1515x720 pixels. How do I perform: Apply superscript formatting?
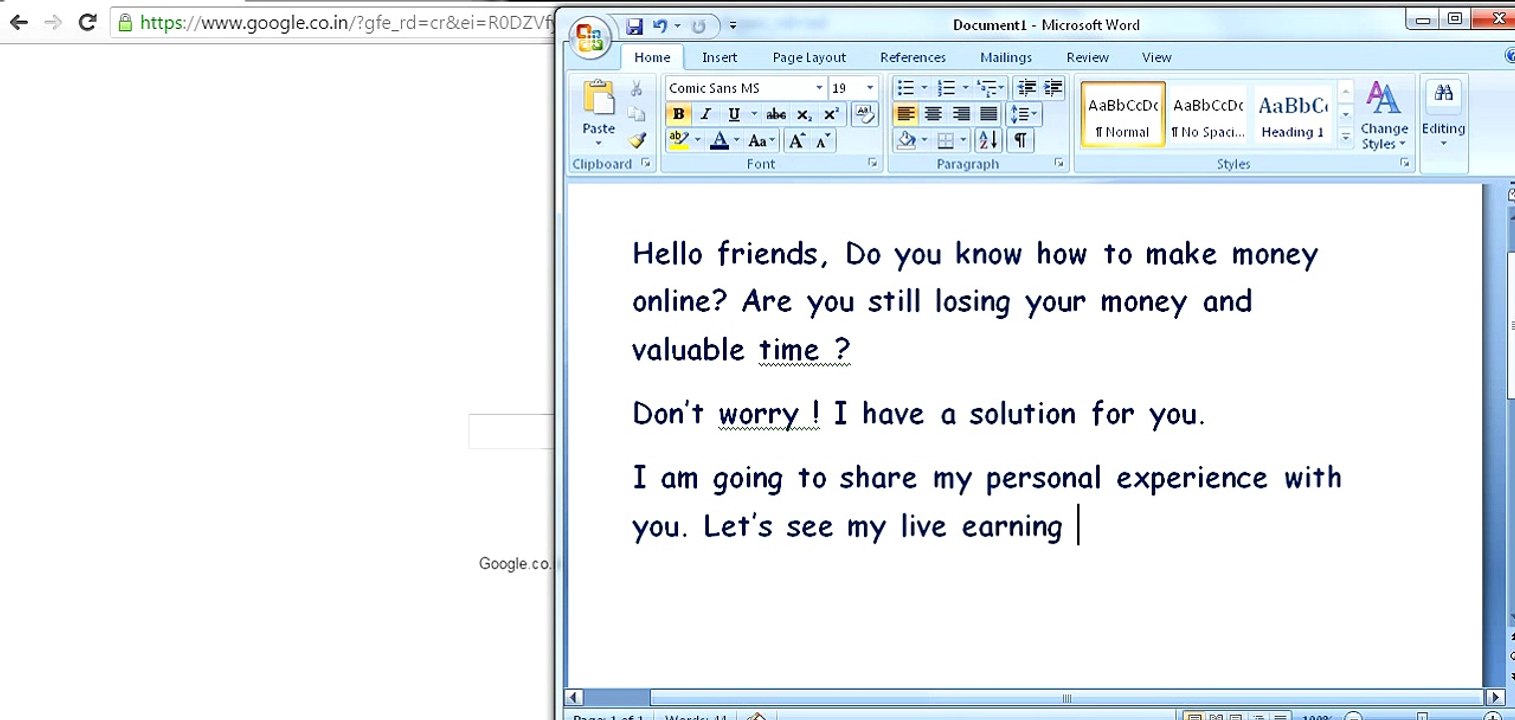tap(830, 114)
